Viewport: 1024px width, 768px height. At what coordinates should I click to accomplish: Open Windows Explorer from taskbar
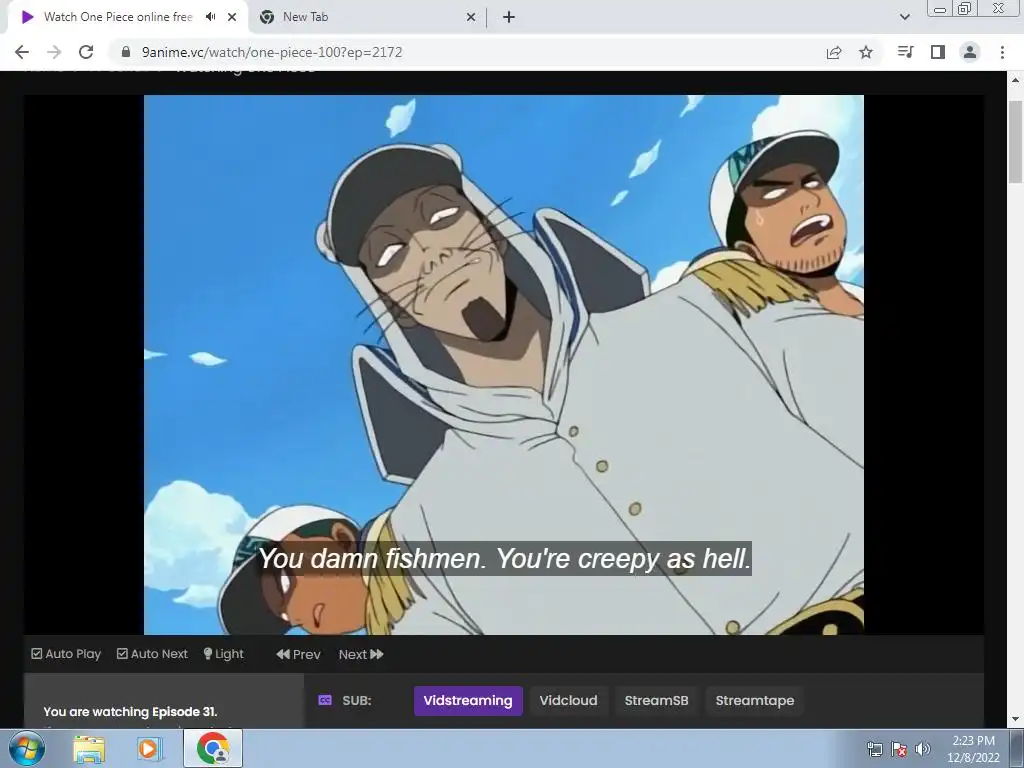[89, 749]
